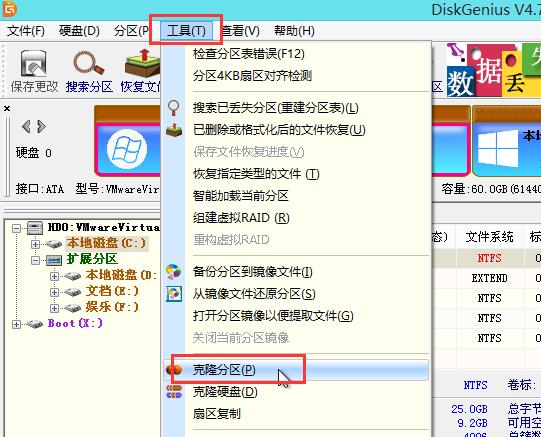Collapse the HD0 disk tree node
Viewport: 541px width, 437px height.
(x=16, y=228)
